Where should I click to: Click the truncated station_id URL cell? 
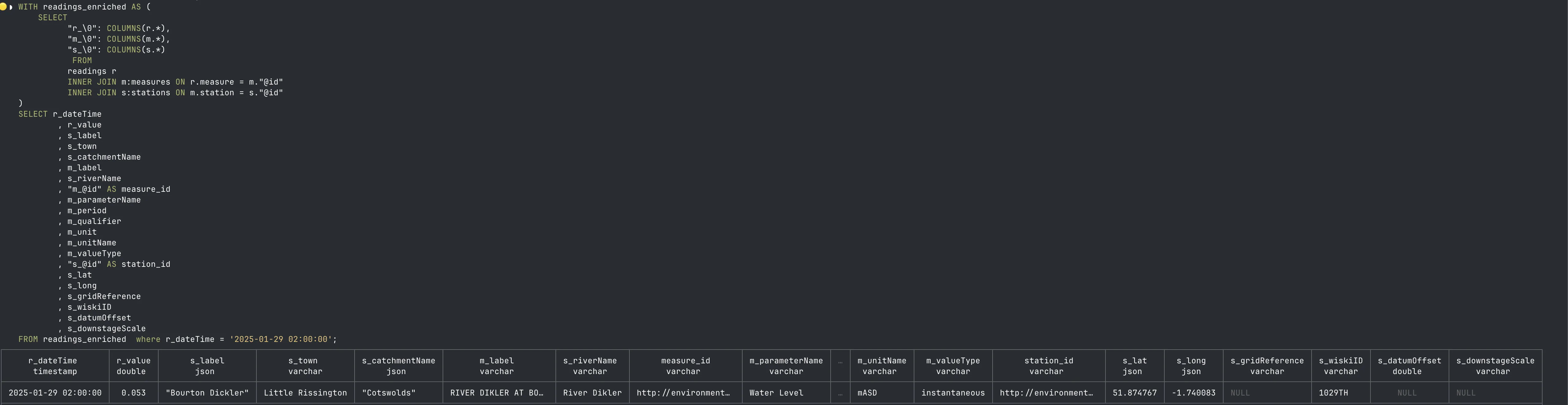[1046, 393]
